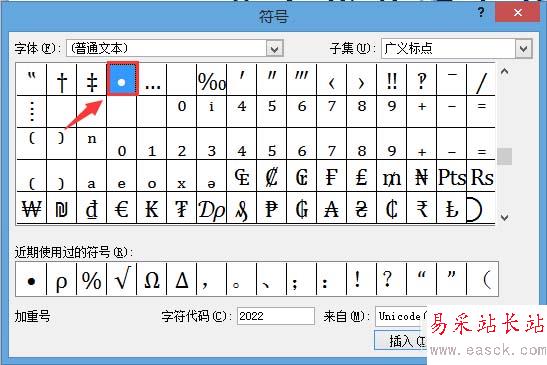Select the double dagger ‡ symbol
The image size is (547, 365).
[x=92, y=80]
